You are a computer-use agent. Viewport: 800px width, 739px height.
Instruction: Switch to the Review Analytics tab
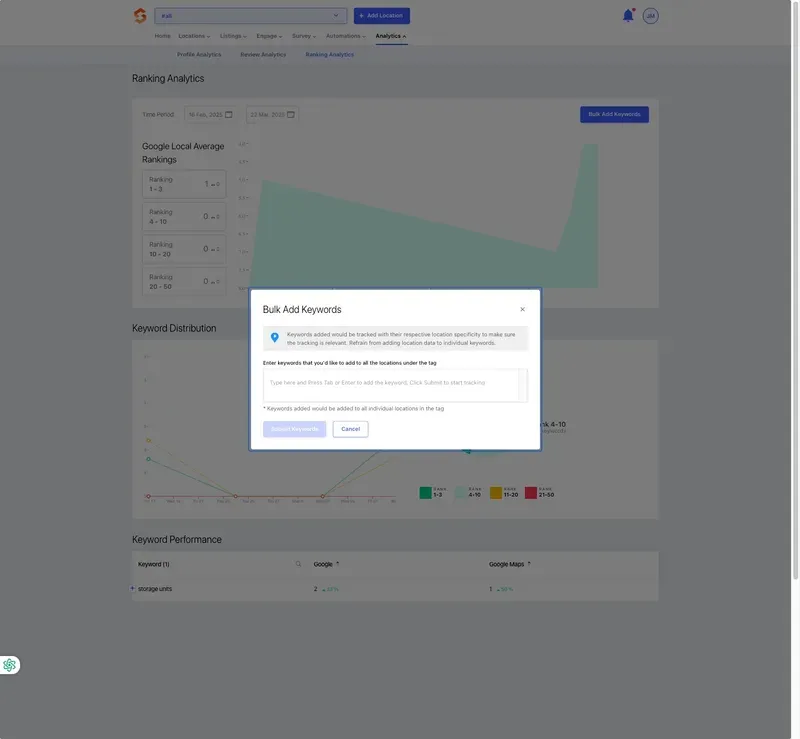pyautogui.click(x=263, y=55)
